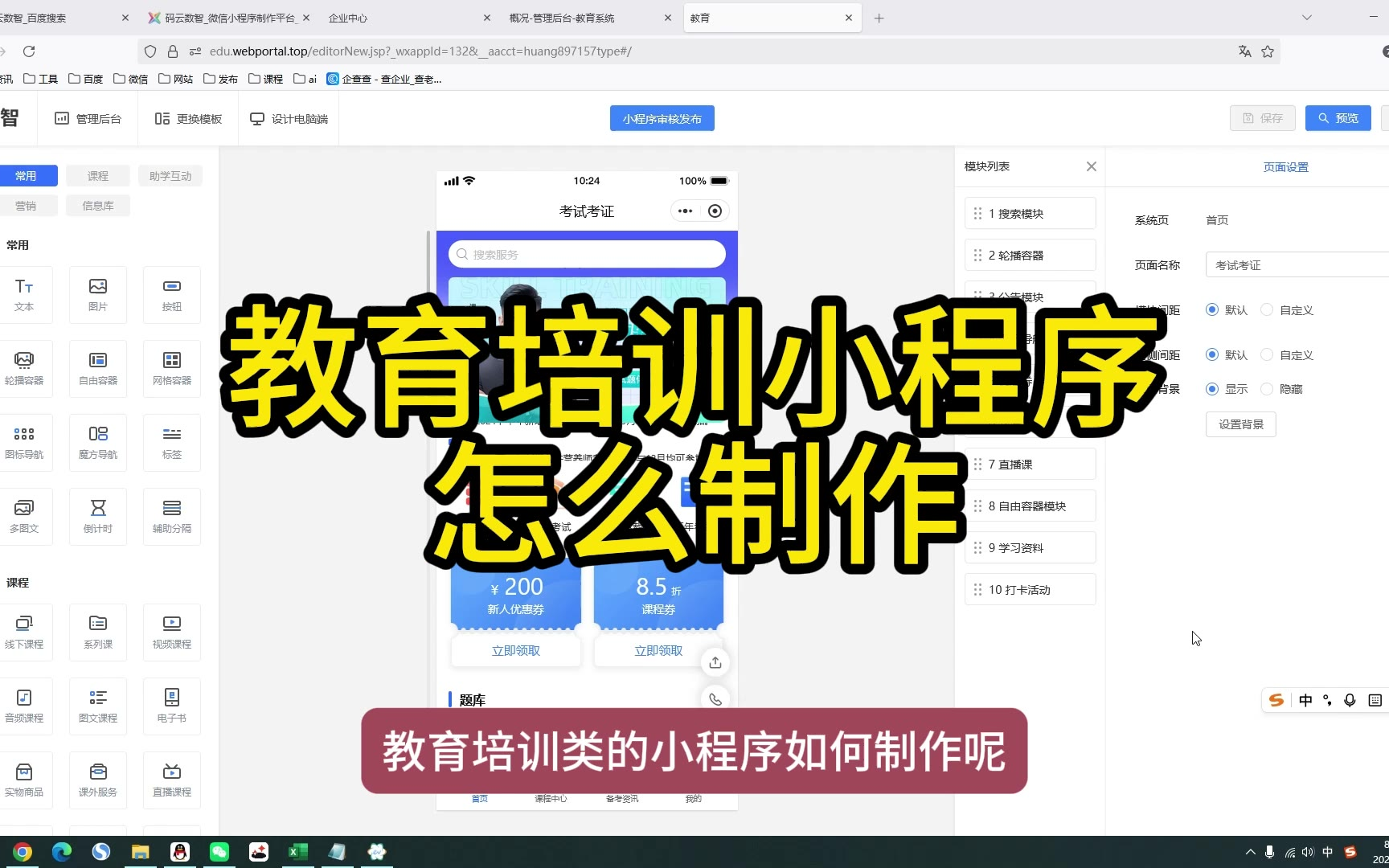1389x868 pixels.
Task: Open the browser tab list dropdown
Action: click(1307, 18)
